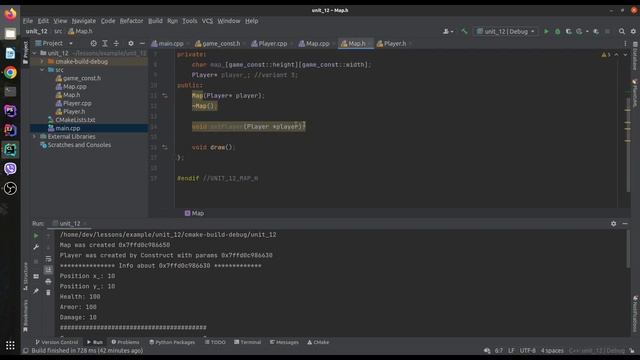Screen dimensions: 640x360
Task: Open the File menu
Action: pyautogui.click(x=28, y=21)
